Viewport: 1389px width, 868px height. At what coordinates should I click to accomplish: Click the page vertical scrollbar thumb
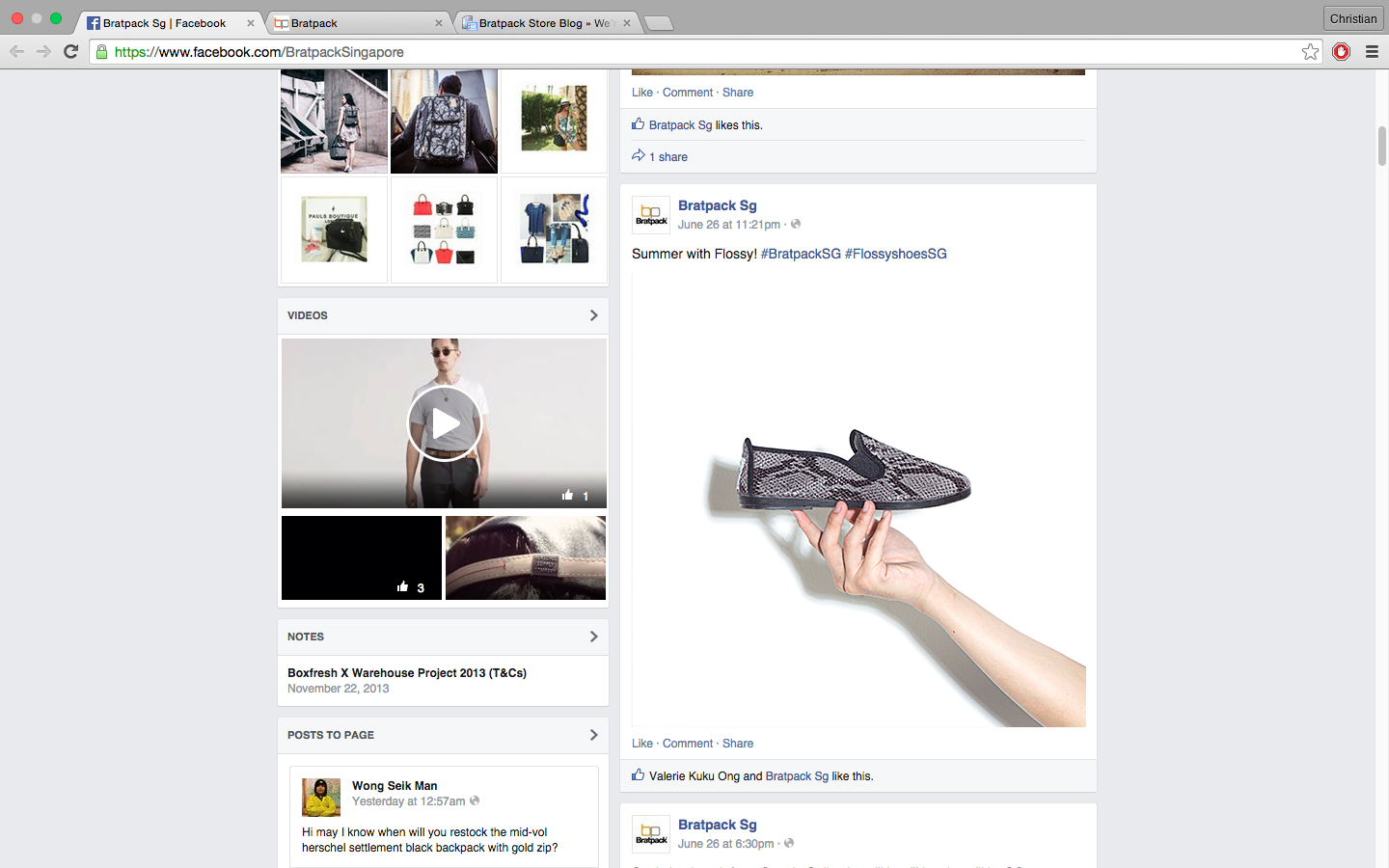(x=1381, y=145)
